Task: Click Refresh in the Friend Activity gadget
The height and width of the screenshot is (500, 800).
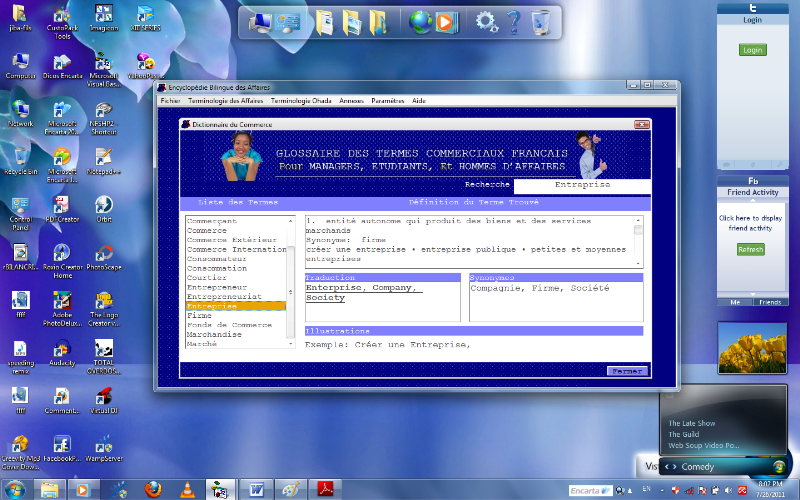Action: 751,249
